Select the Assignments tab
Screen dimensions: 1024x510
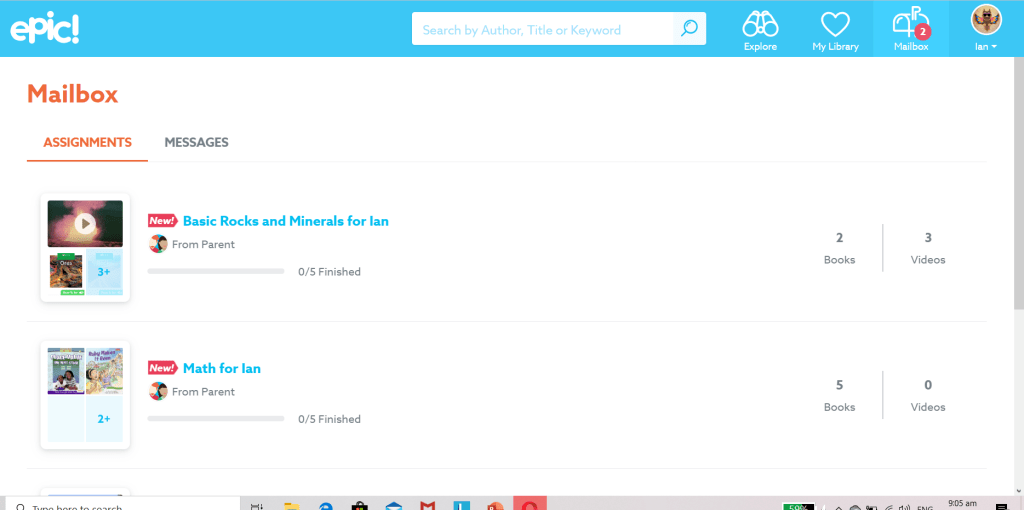point(87,142)
